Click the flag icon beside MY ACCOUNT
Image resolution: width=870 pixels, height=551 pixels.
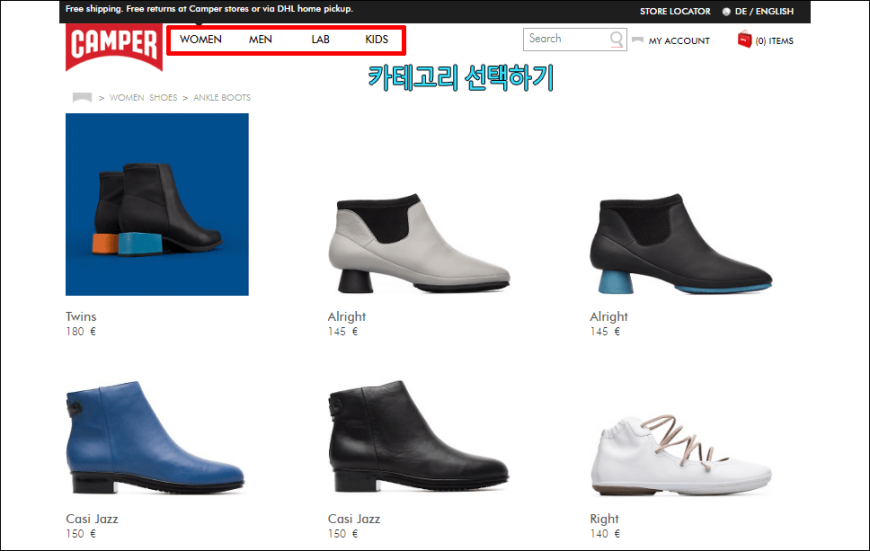pos(638,40)
